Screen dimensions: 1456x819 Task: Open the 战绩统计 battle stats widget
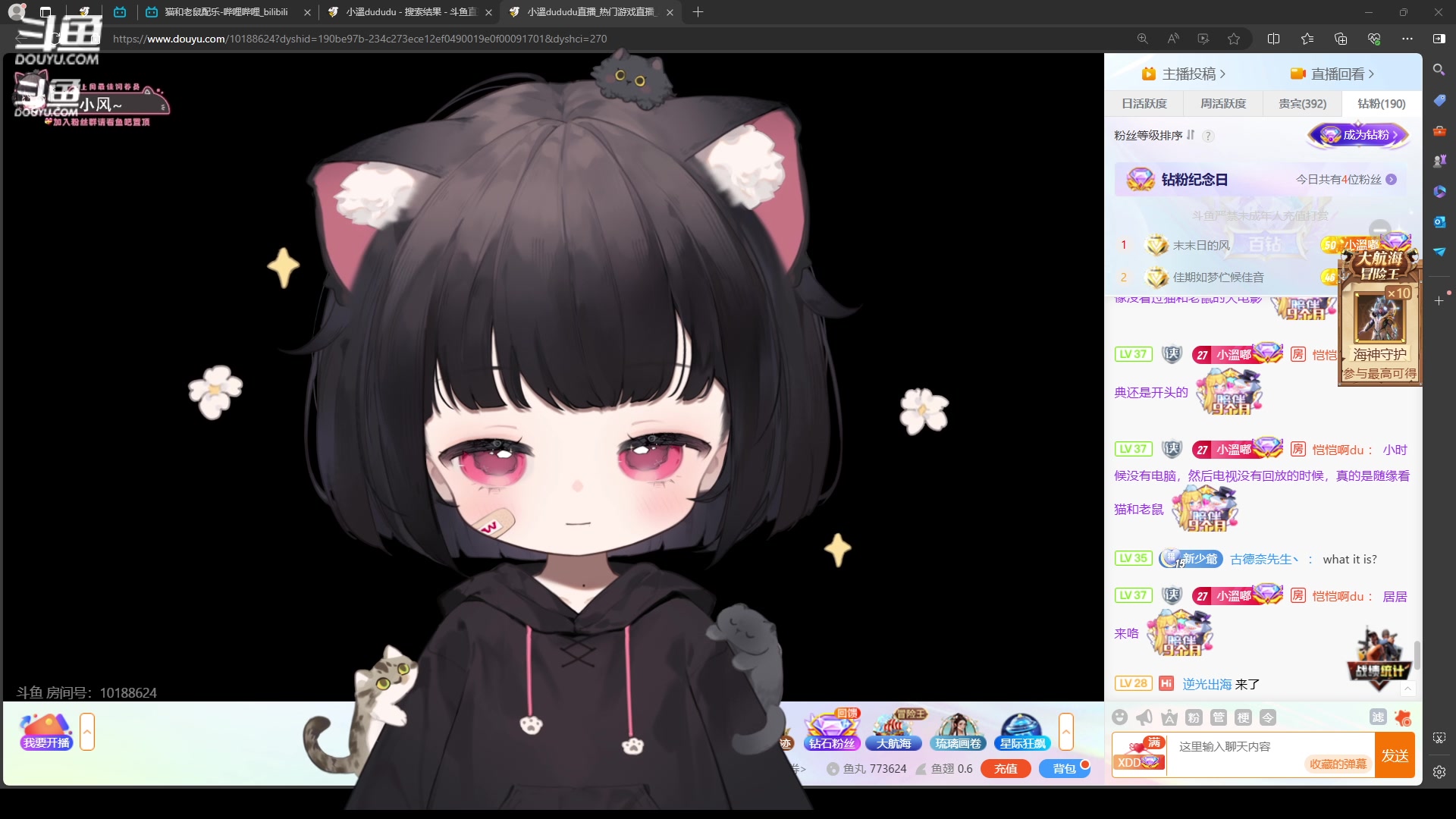click(x=1378, y=658)
